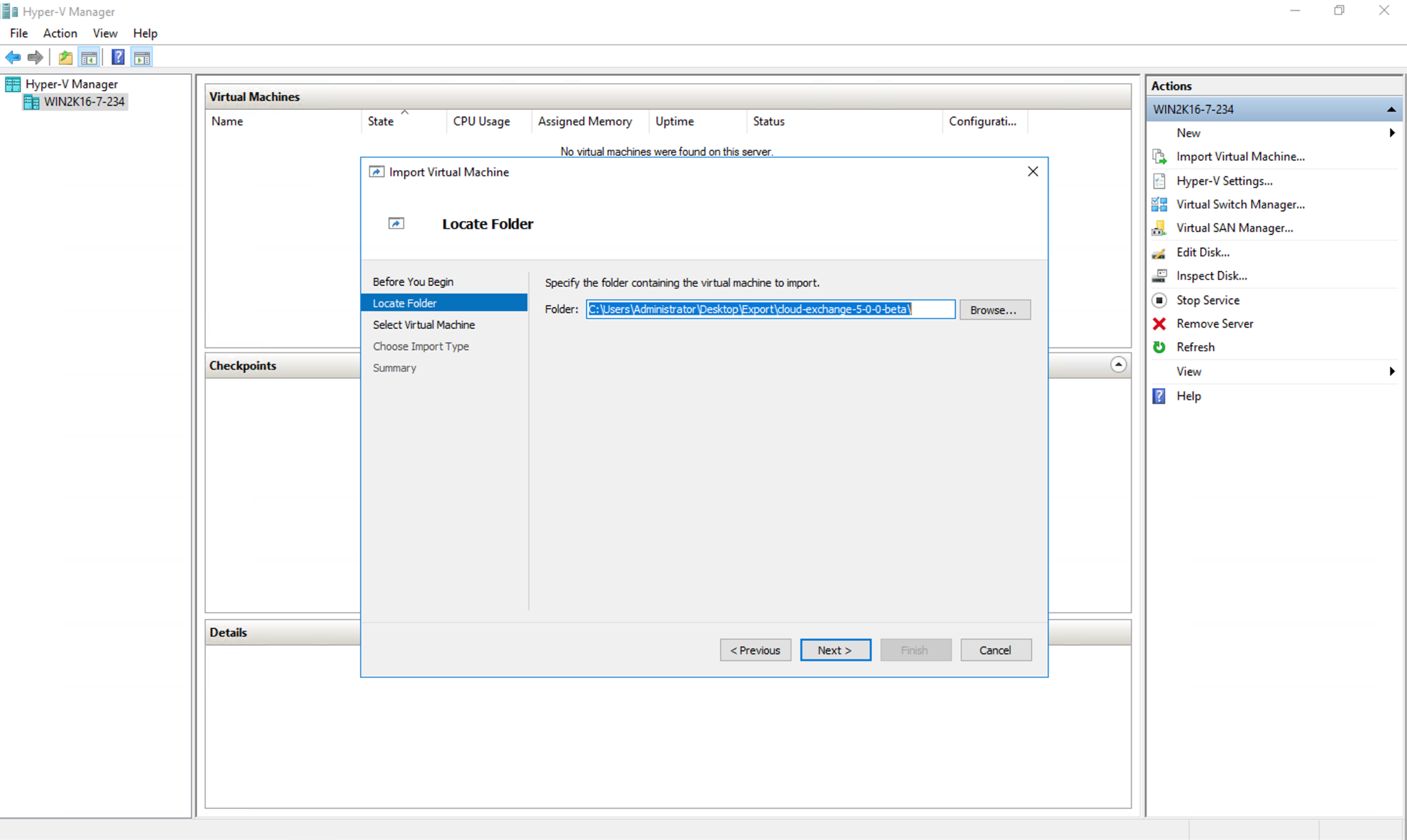Click the Summary wizard step
The height and width of the screenshot is (840, 1407).
point(394,368)
